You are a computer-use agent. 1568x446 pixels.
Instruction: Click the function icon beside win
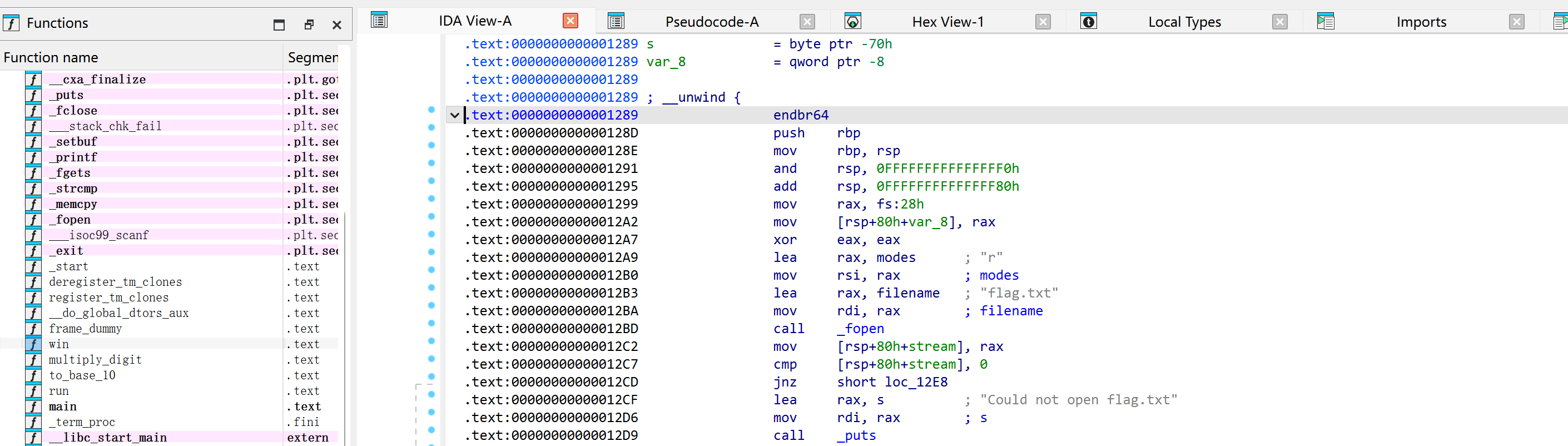pos(33,344)
